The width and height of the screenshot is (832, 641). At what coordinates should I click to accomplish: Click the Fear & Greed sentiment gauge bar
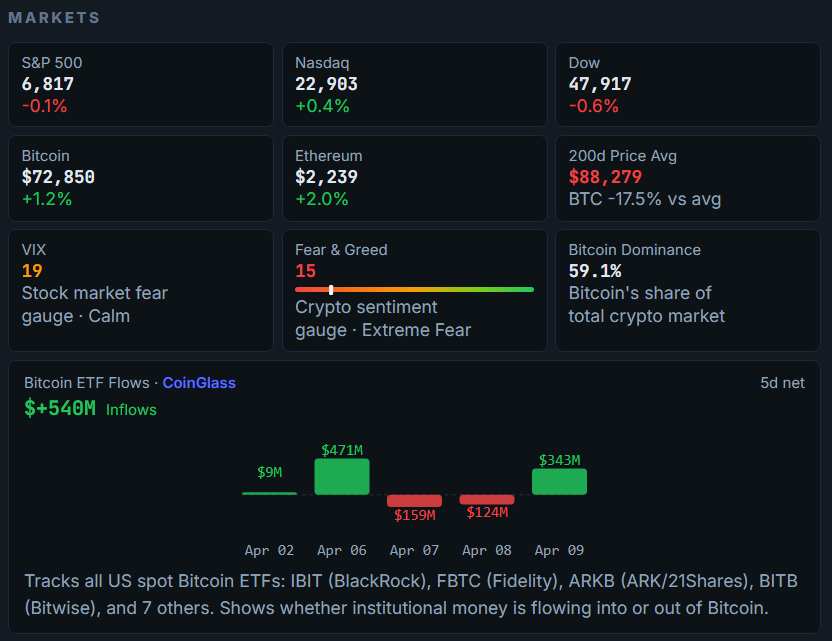point(415,290)
